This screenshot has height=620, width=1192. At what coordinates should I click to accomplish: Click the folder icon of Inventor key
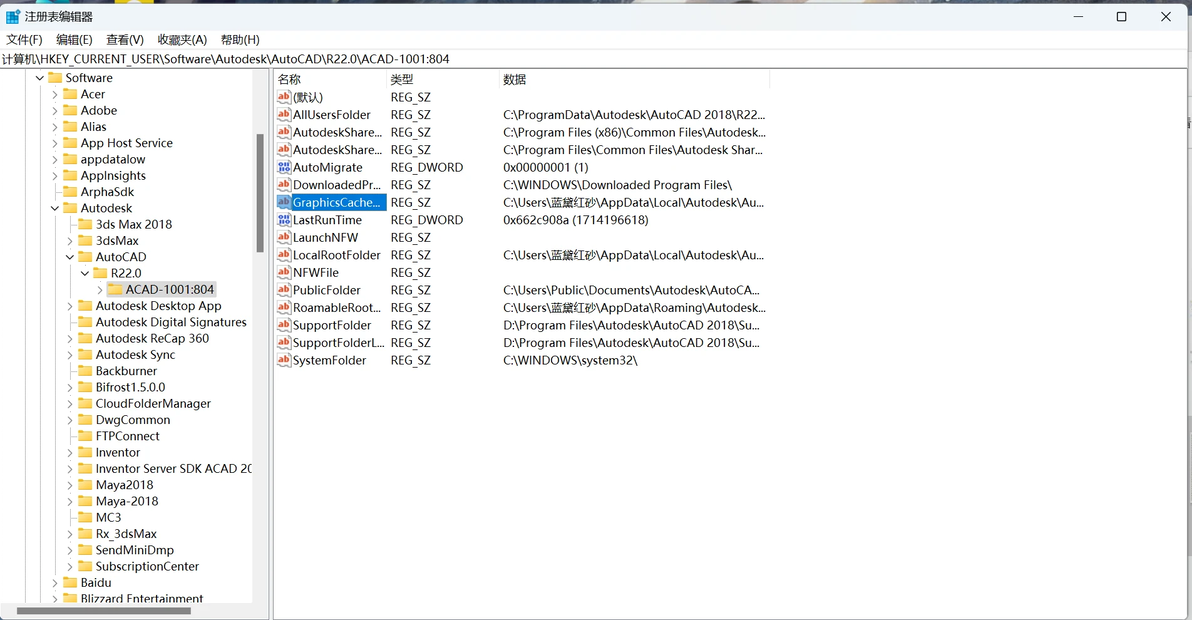(85, 452)
